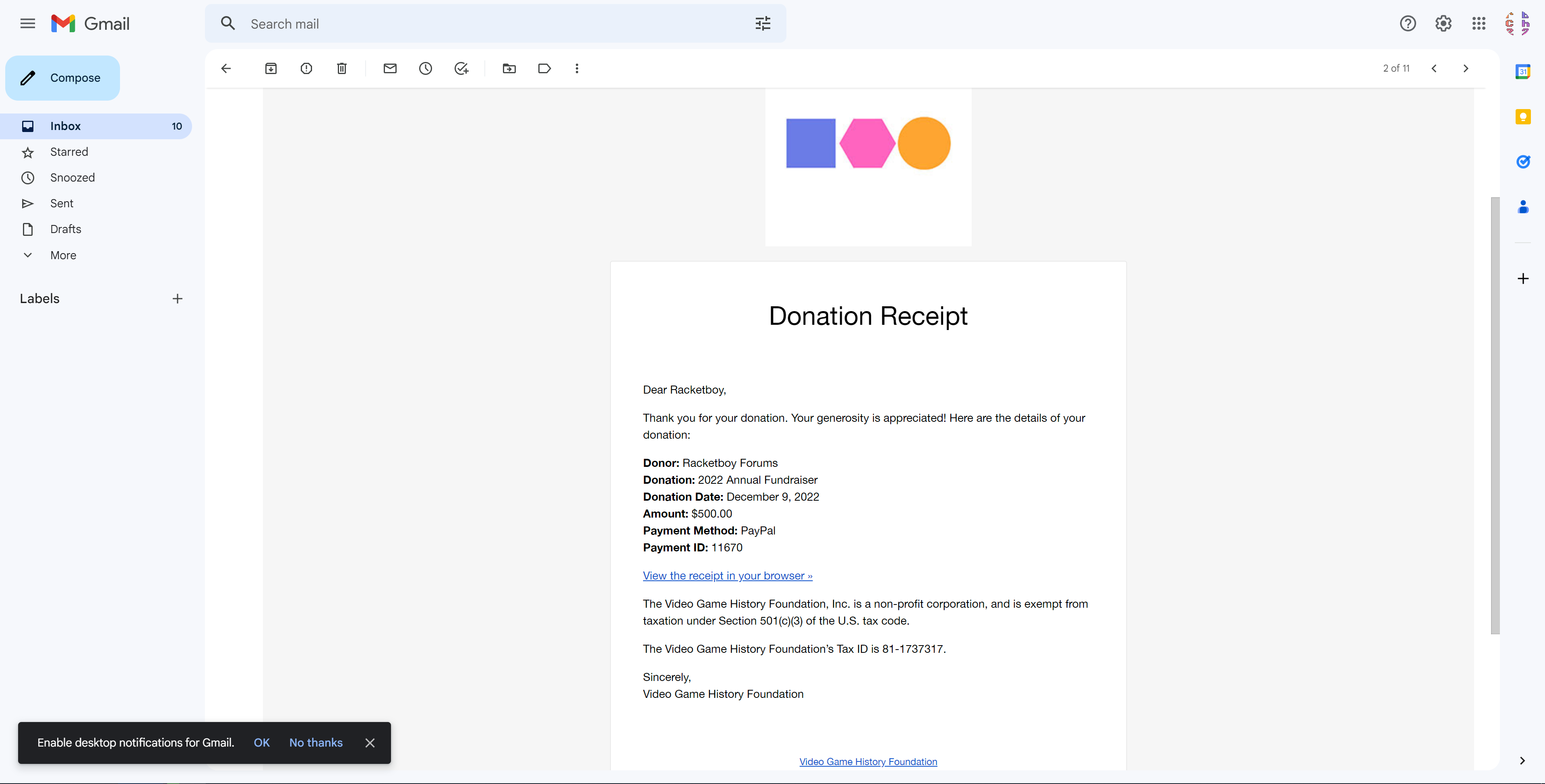Mark email as unread
Image resolution: width=1545 pixels, height=784 pixels.
(390, 68)
